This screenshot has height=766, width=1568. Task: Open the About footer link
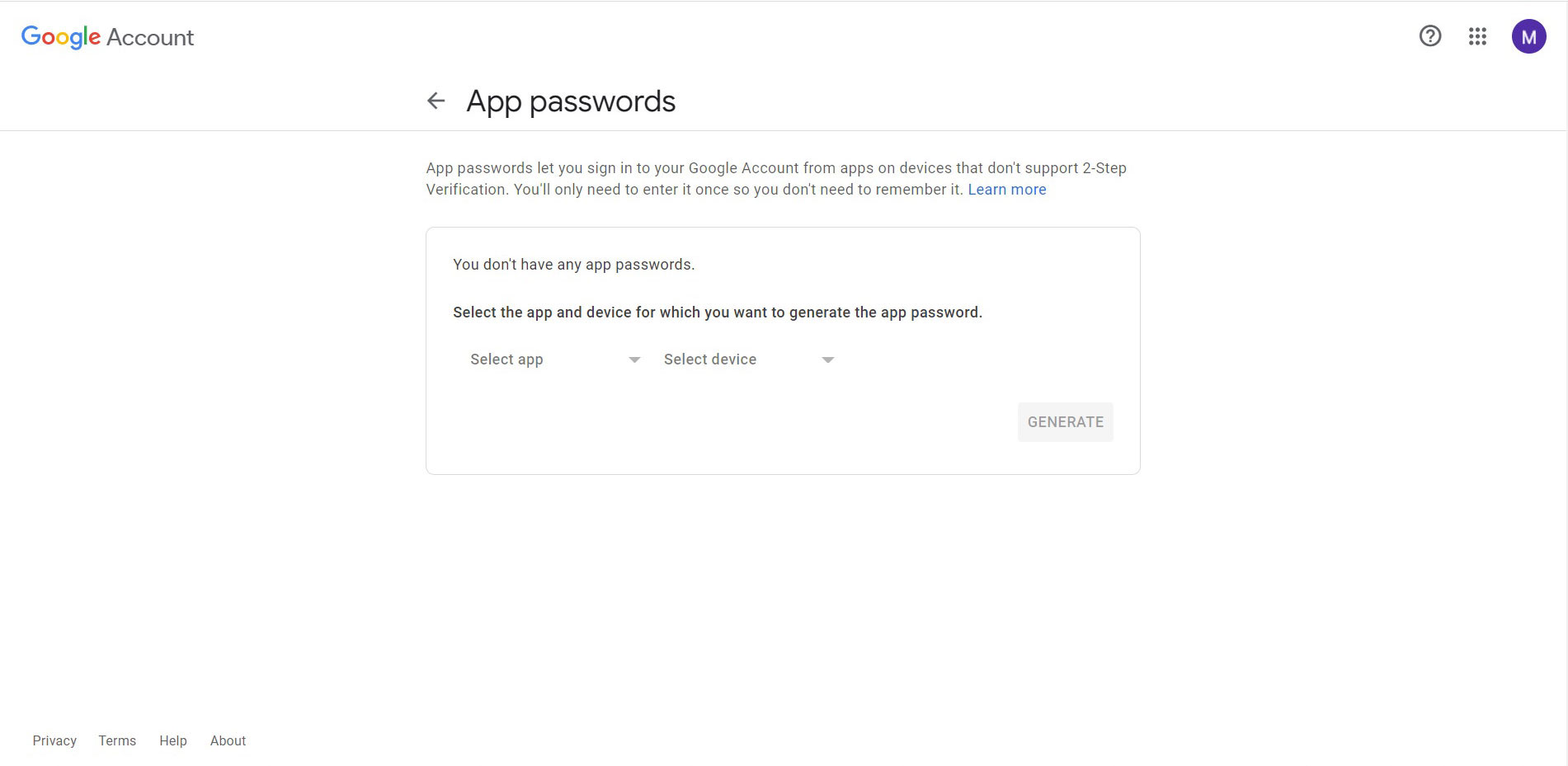[x=228, y=740]
